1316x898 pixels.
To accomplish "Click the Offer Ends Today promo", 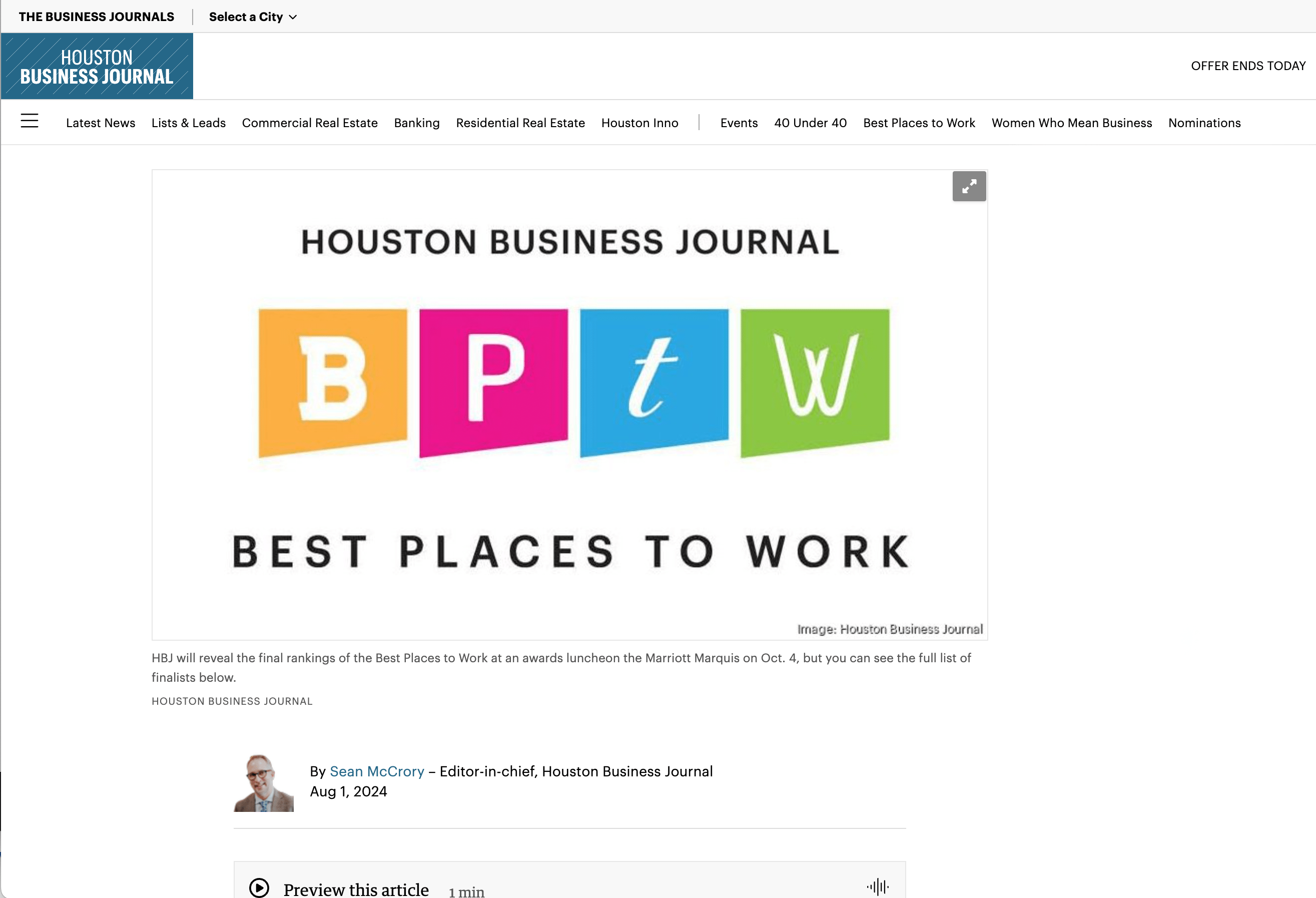I will click(x=1248, y=66).
